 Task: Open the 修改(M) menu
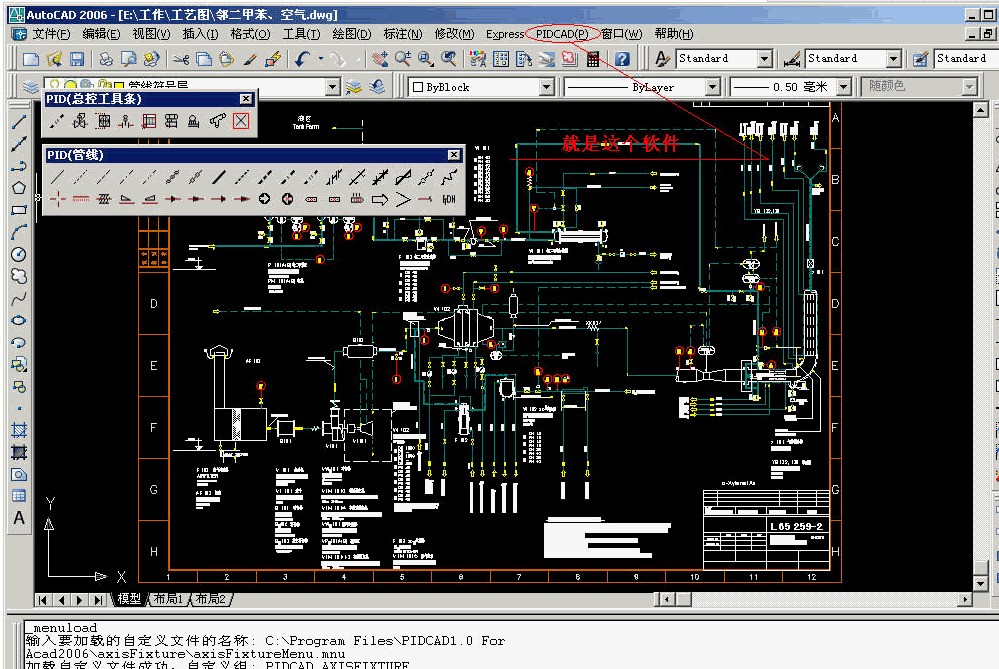click(x=454, y=34)
